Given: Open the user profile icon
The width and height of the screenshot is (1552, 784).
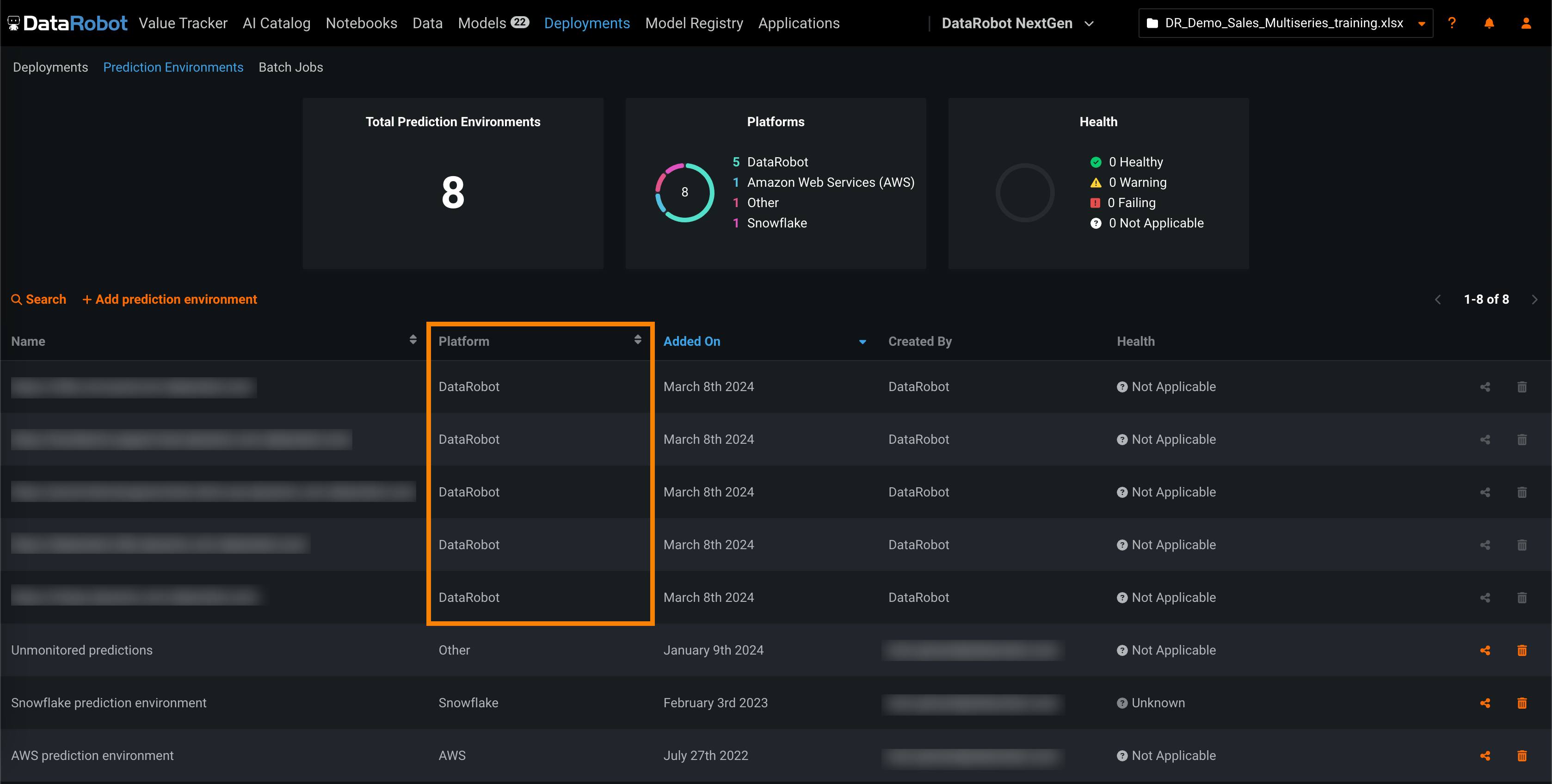Looking at the screenshot, I should (1526, 23).
